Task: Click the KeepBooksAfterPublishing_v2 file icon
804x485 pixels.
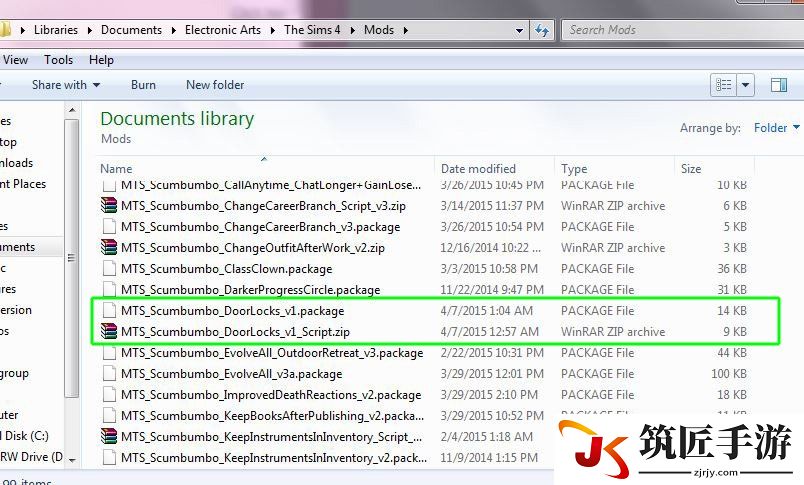Action: [109, 416]
